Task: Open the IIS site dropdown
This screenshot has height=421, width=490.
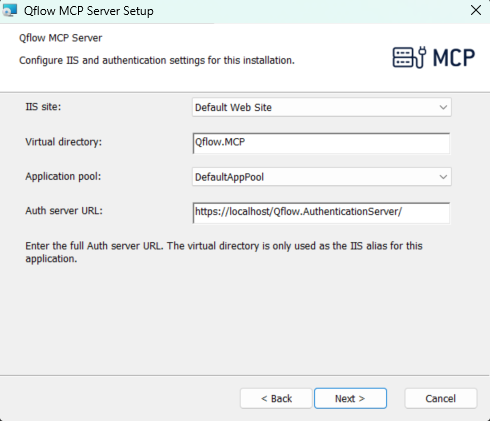Action: [x=322, y=107]
